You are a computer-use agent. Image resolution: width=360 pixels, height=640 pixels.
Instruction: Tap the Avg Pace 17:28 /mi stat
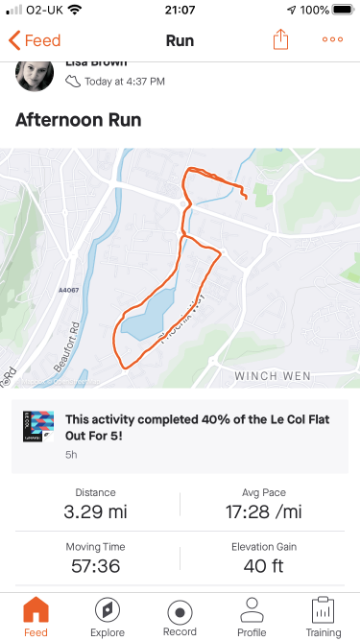click(x=264, y=504)
